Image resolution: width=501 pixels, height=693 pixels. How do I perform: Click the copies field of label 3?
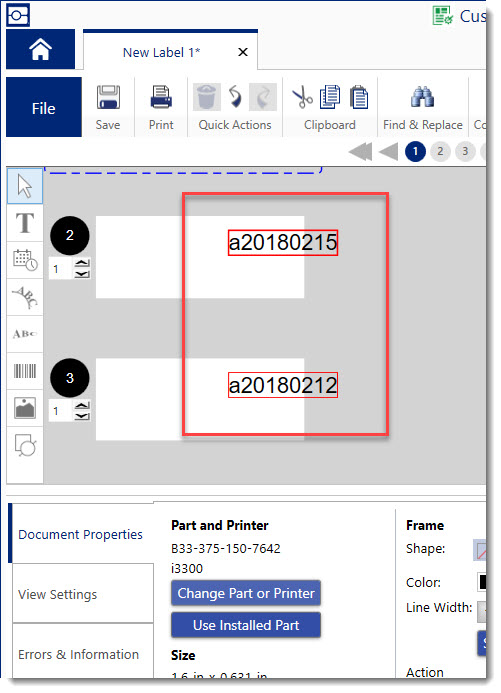coord(61,411)
